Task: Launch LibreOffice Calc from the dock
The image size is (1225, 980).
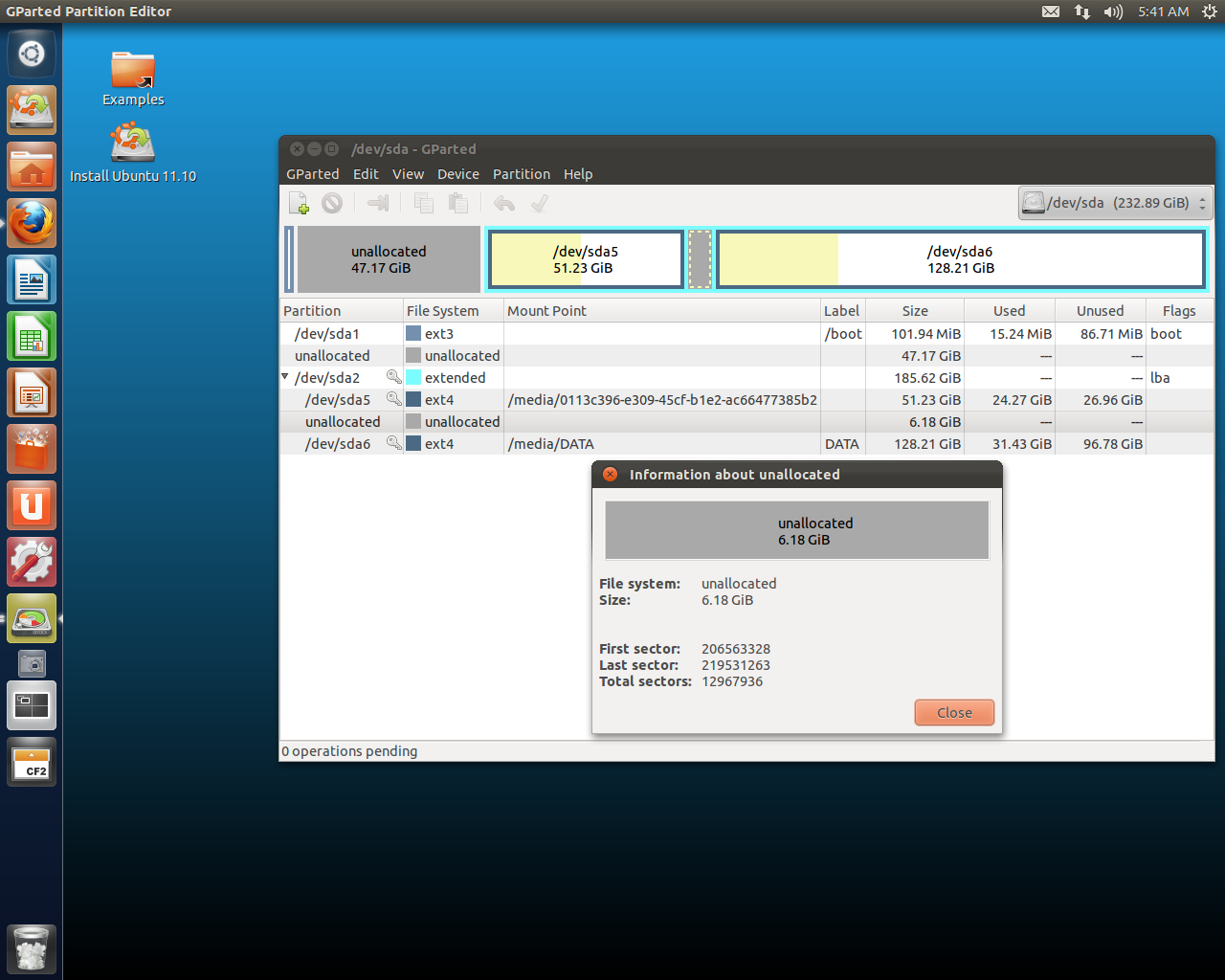Action: [x=32, y=336]
